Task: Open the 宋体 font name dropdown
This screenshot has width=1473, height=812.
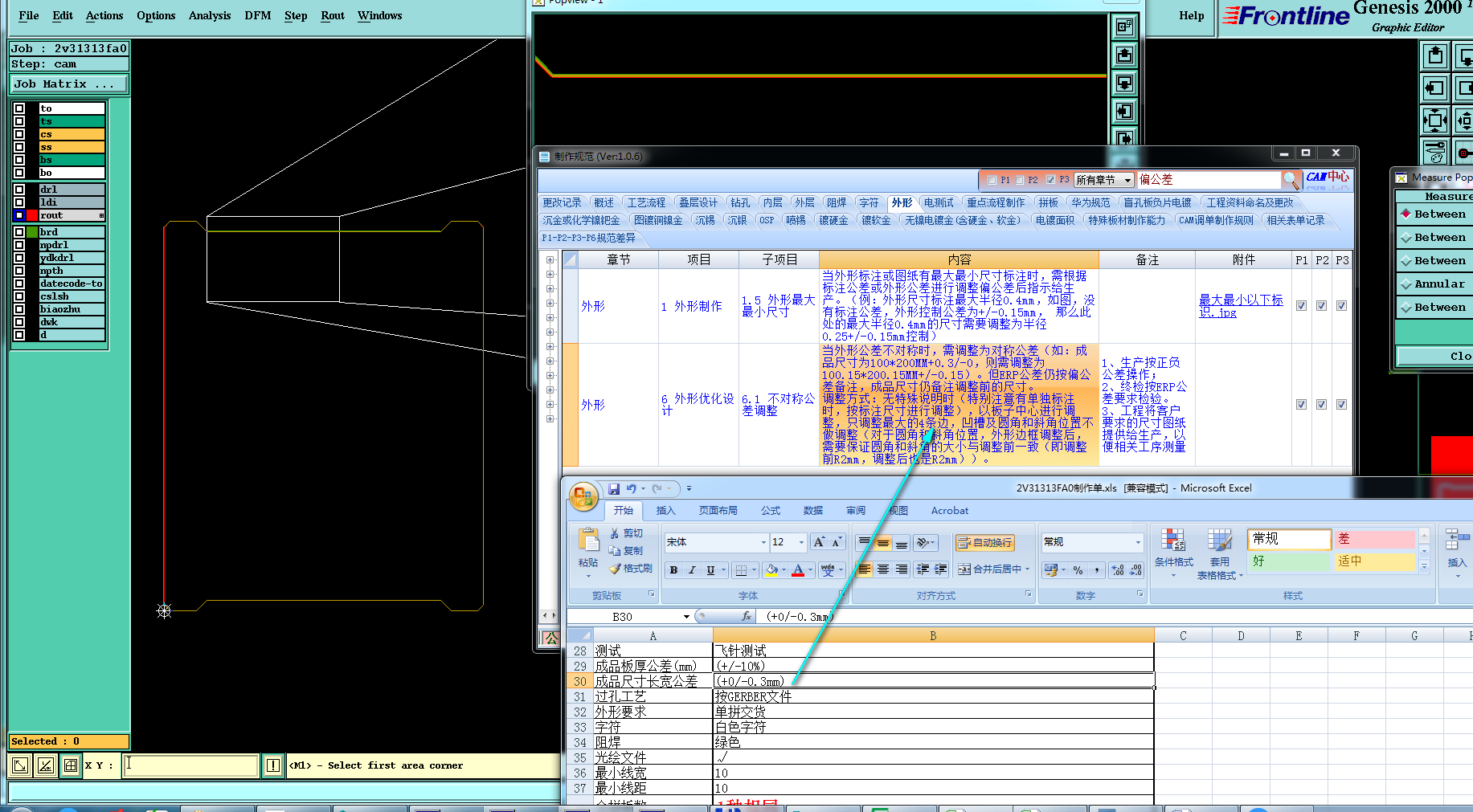Action: (763, 542)
